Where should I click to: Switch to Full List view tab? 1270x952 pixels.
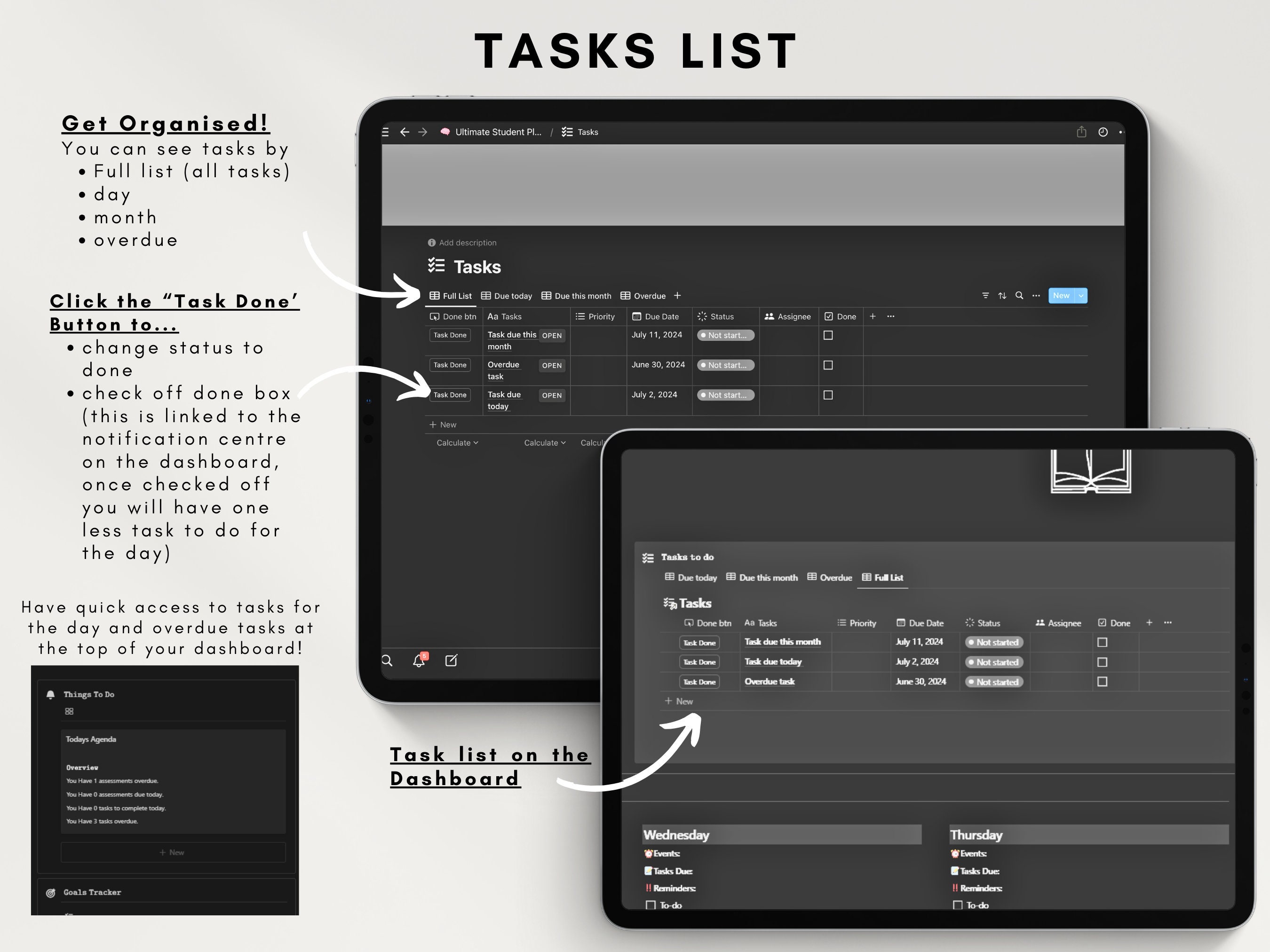[451, 296]
